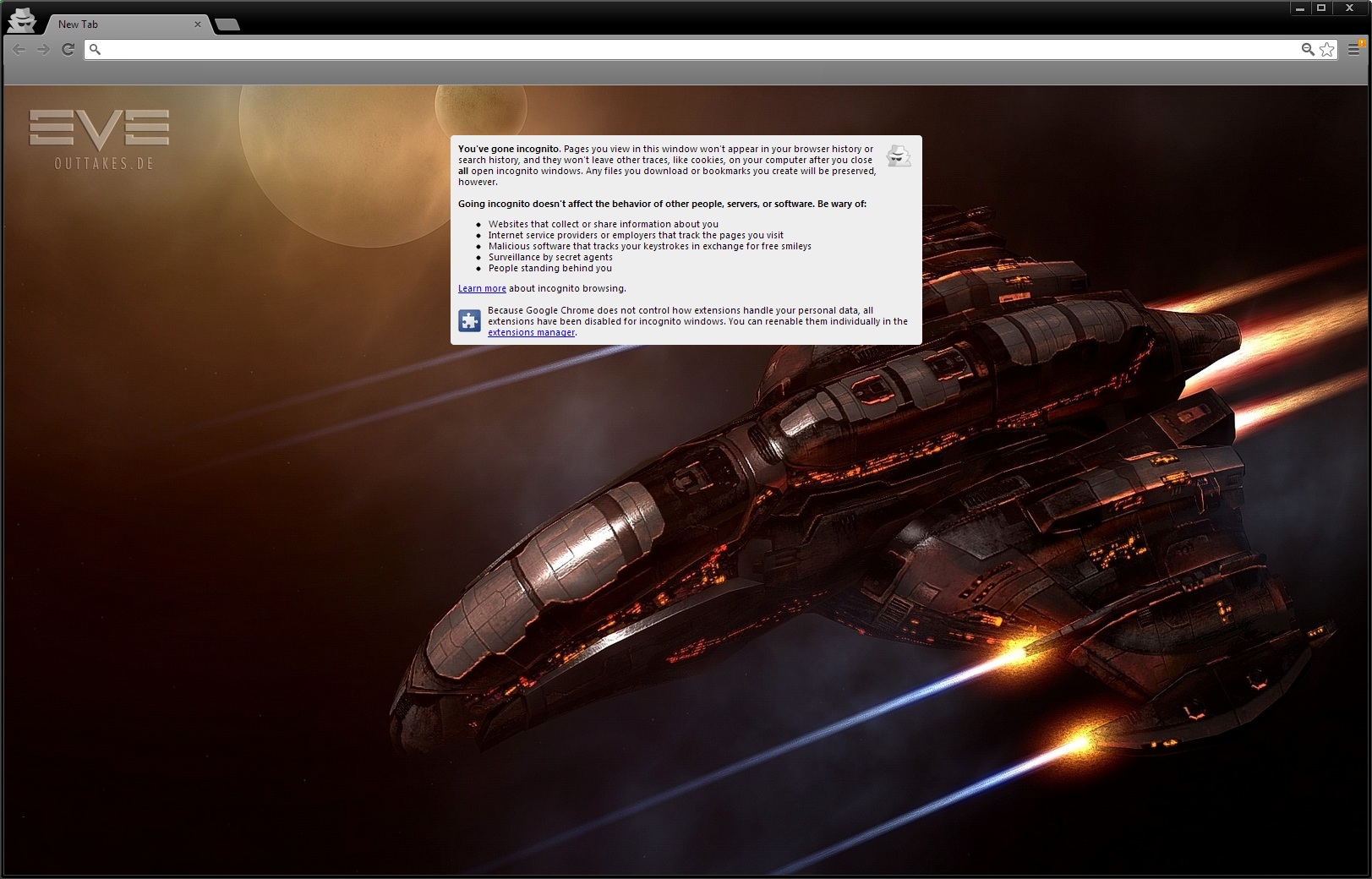This screenshot has width=1372, height=879.
Task: Click the bullet "Internet service providers or employers"
Action: 636,236
